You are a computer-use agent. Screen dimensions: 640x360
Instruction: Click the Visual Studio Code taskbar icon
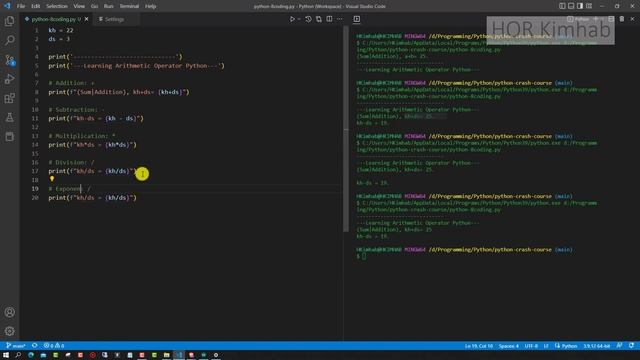pyautogui.click(x=179, y=355)
